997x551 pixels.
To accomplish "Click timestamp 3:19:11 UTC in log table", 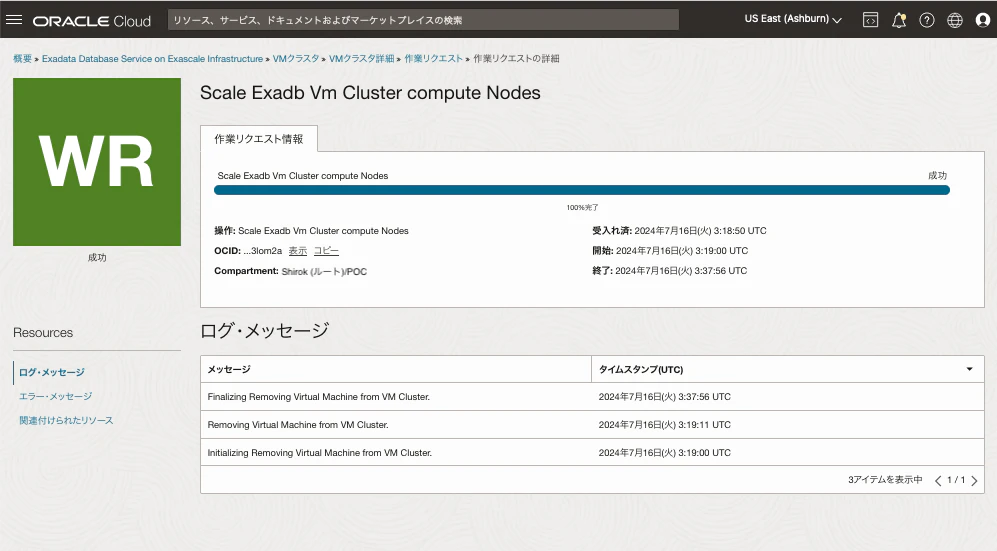I will [x=664, y=425].
